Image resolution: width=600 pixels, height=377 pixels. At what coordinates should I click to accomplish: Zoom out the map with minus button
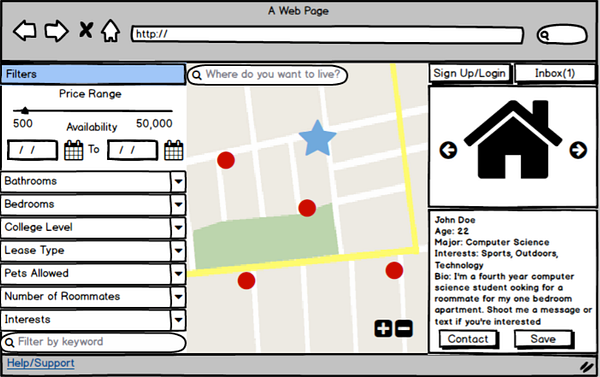pos(404,328)
